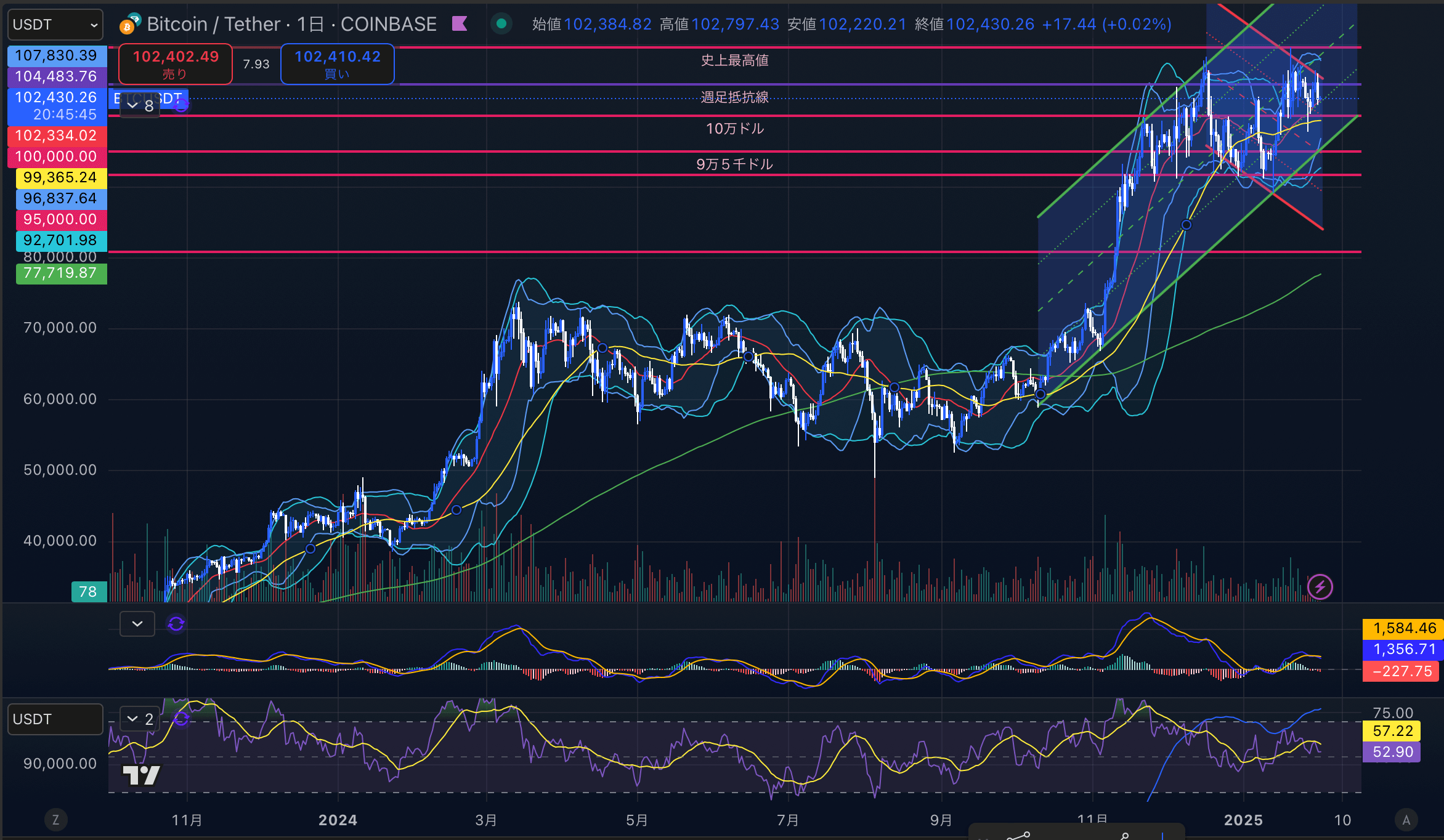Viewport: 1444px width, 840px height.
Task: Click the 2024 label on the time axis
Action: 338,820
